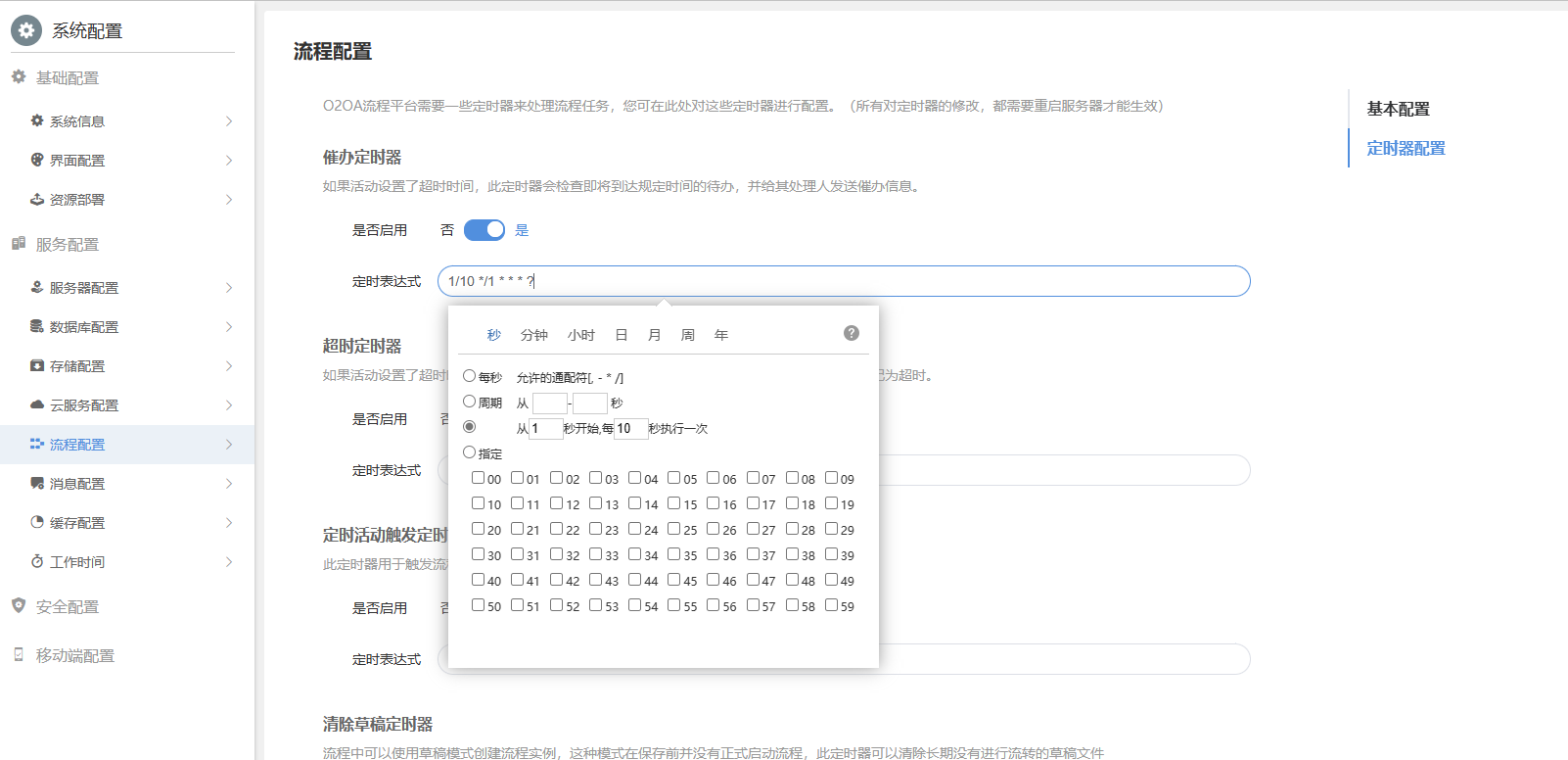Click the start second field showing 1
This screenshot has width=1568, height=760.
[x=546, y=428]
